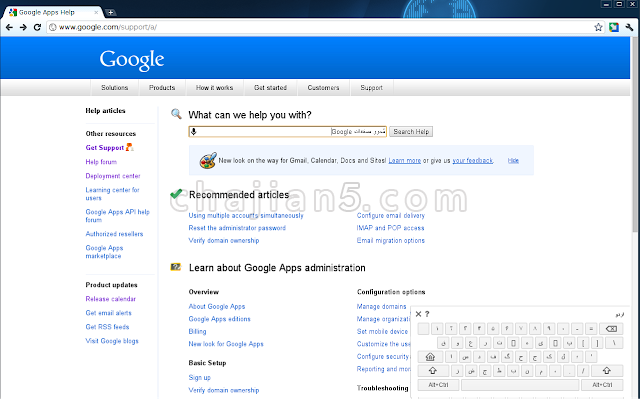Open New look for Google Apps link
Viewport: 640px width, 400px height.
click(x=226, y=344)
